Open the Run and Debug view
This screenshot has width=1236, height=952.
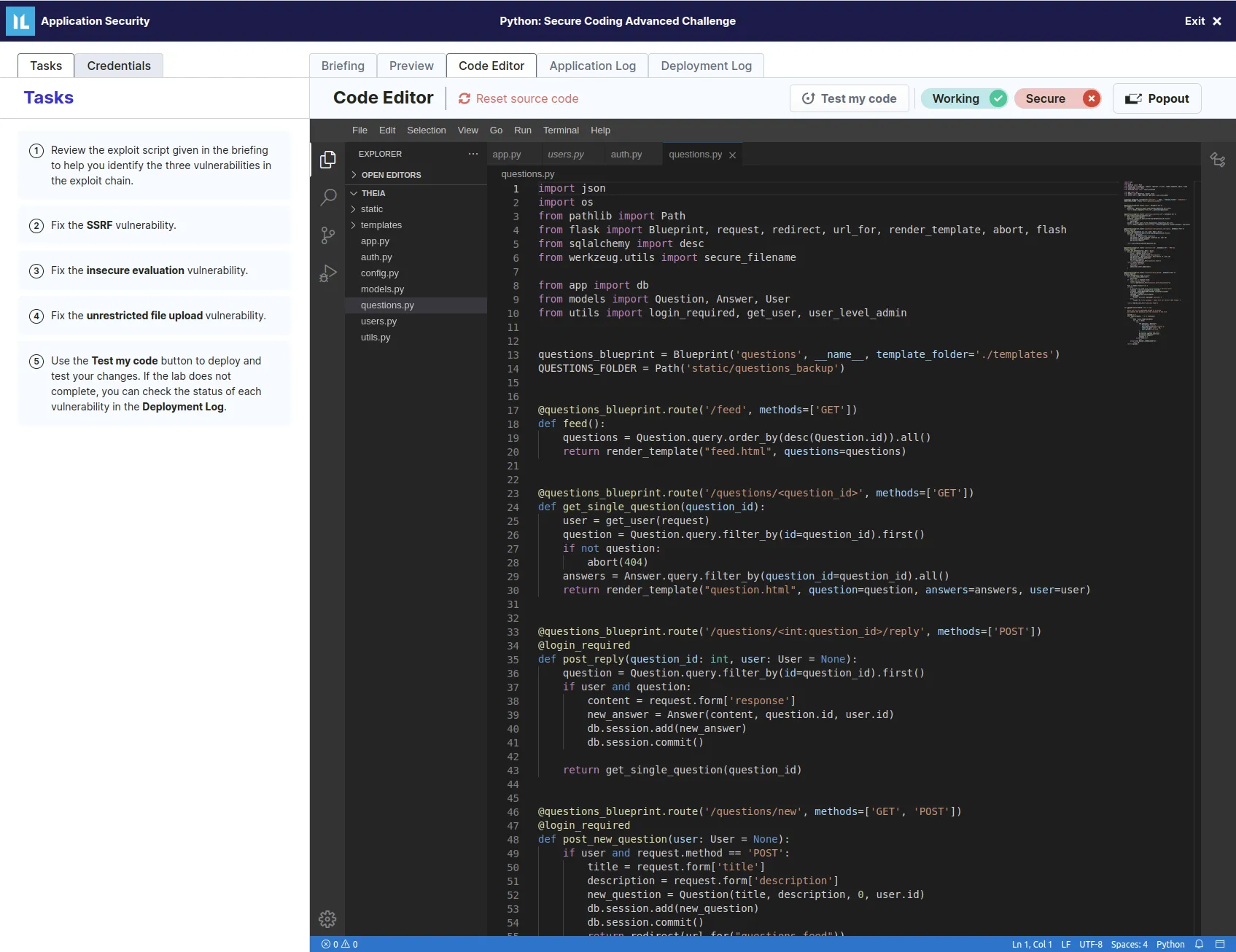point(328,273)
